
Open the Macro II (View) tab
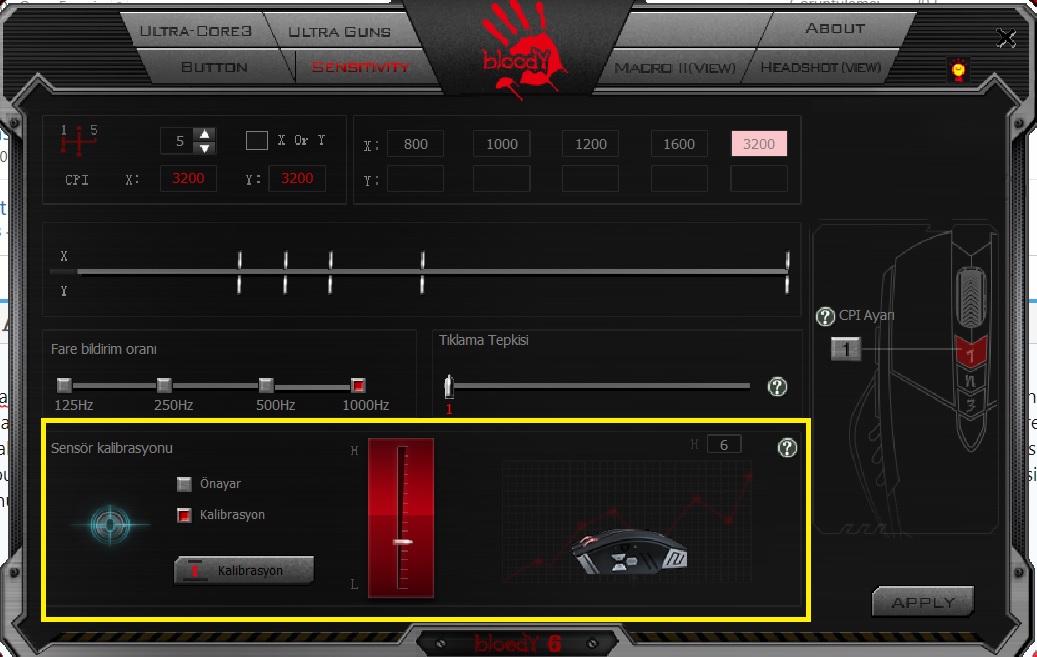[675, 67]
